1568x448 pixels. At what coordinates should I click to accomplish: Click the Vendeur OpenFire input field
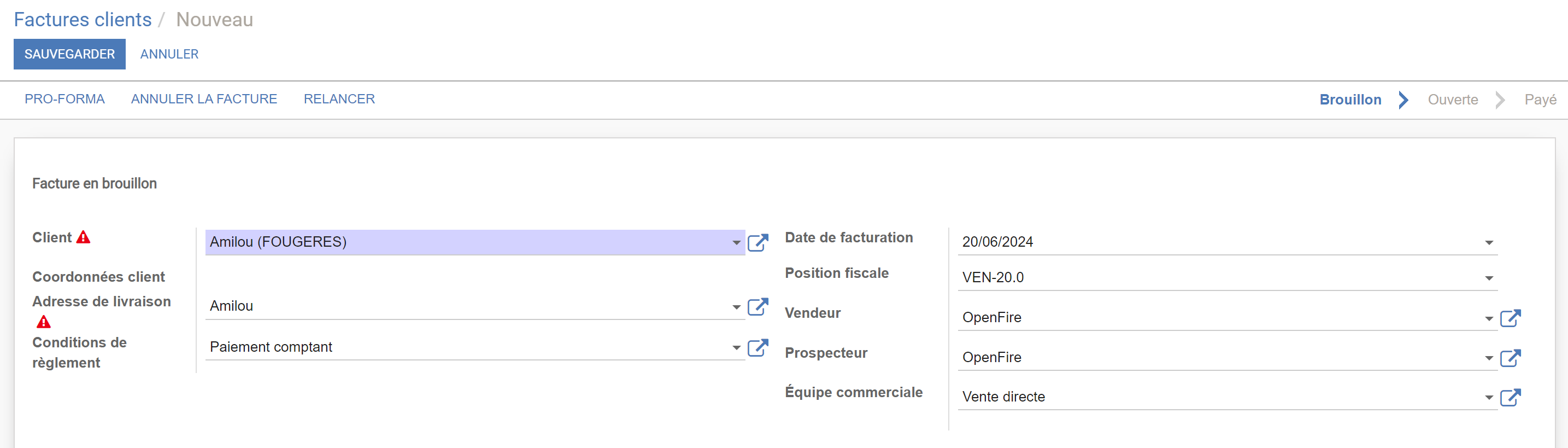tap(1220, 318)
